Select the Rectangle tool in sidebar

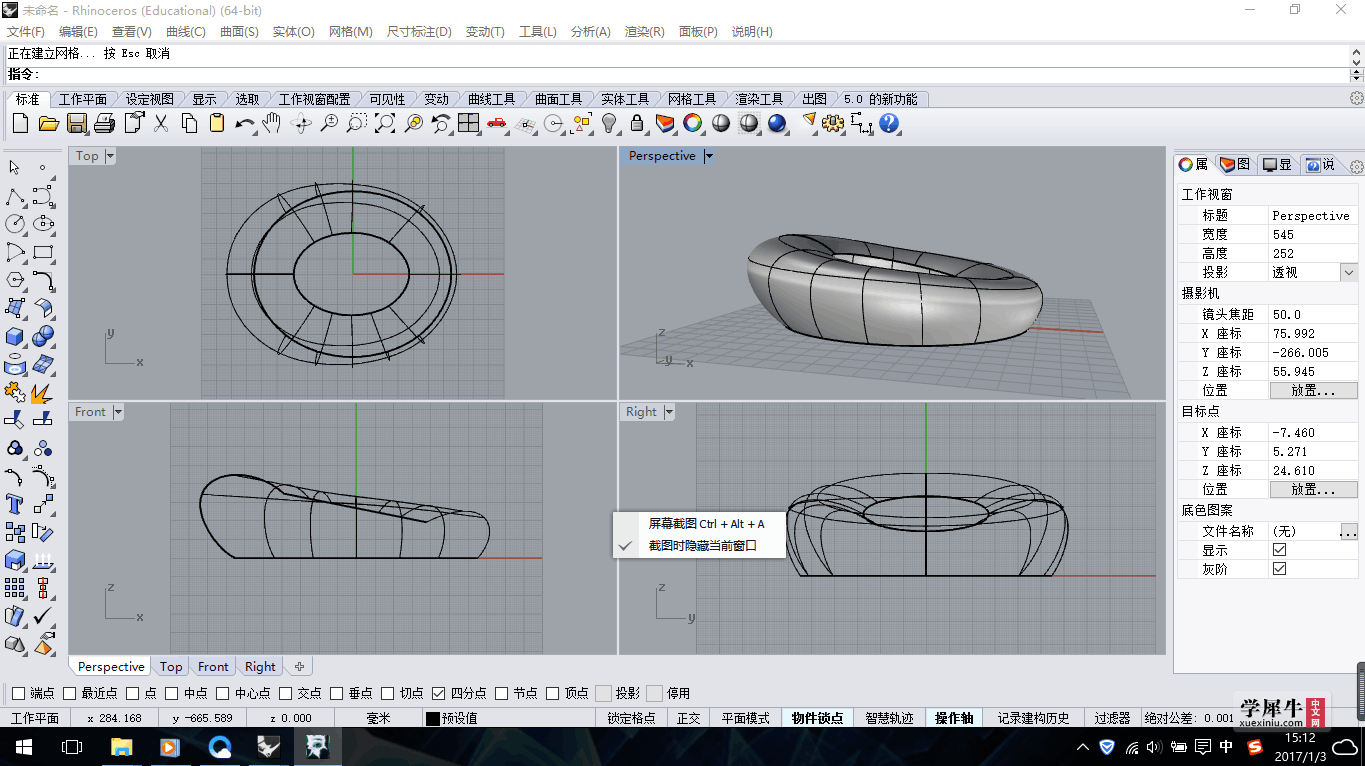point(43,252)
